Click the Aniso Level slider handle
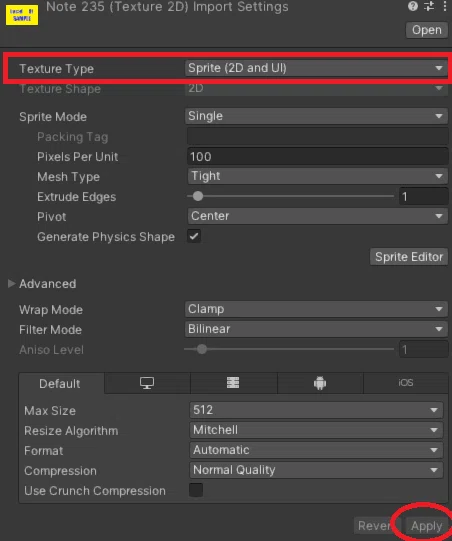This screenshot has width=452, height=541. [202, 349]
